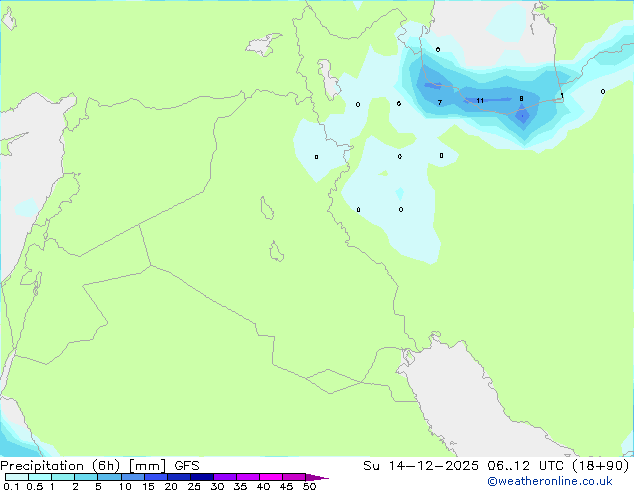Select the 1–2 mm legend color box
The height and width of the screenshot is (490, 634).
63,477
